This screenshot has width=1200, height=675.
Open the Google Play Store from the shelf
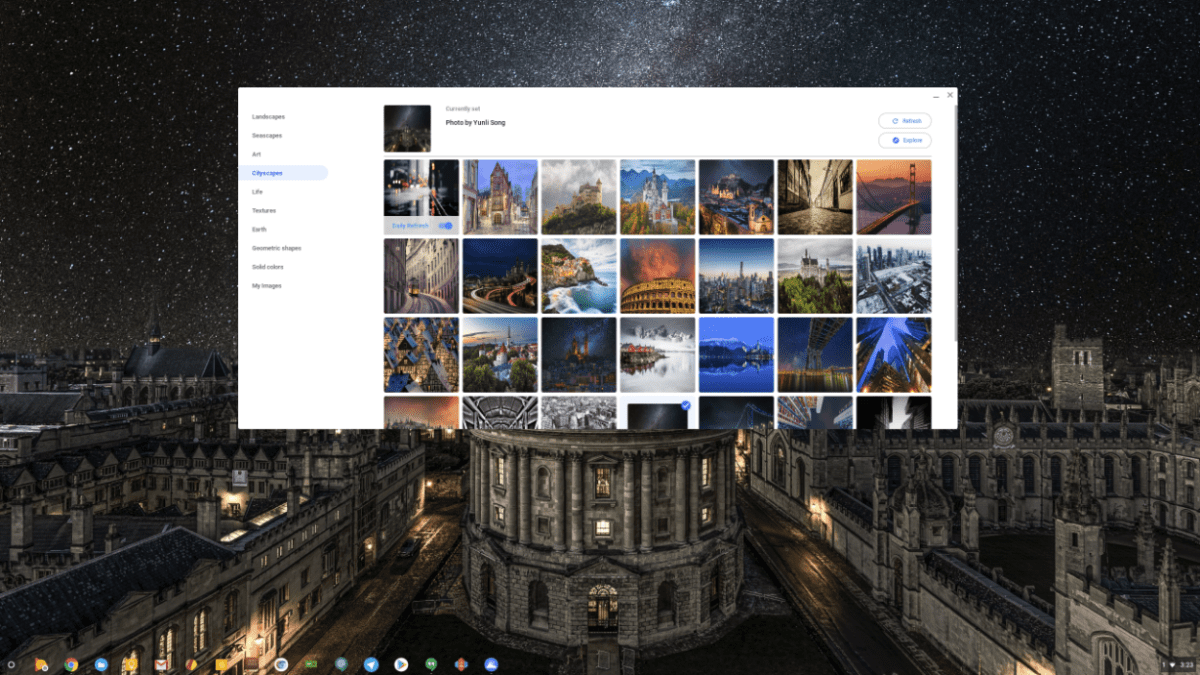click(x=402, y=664)
